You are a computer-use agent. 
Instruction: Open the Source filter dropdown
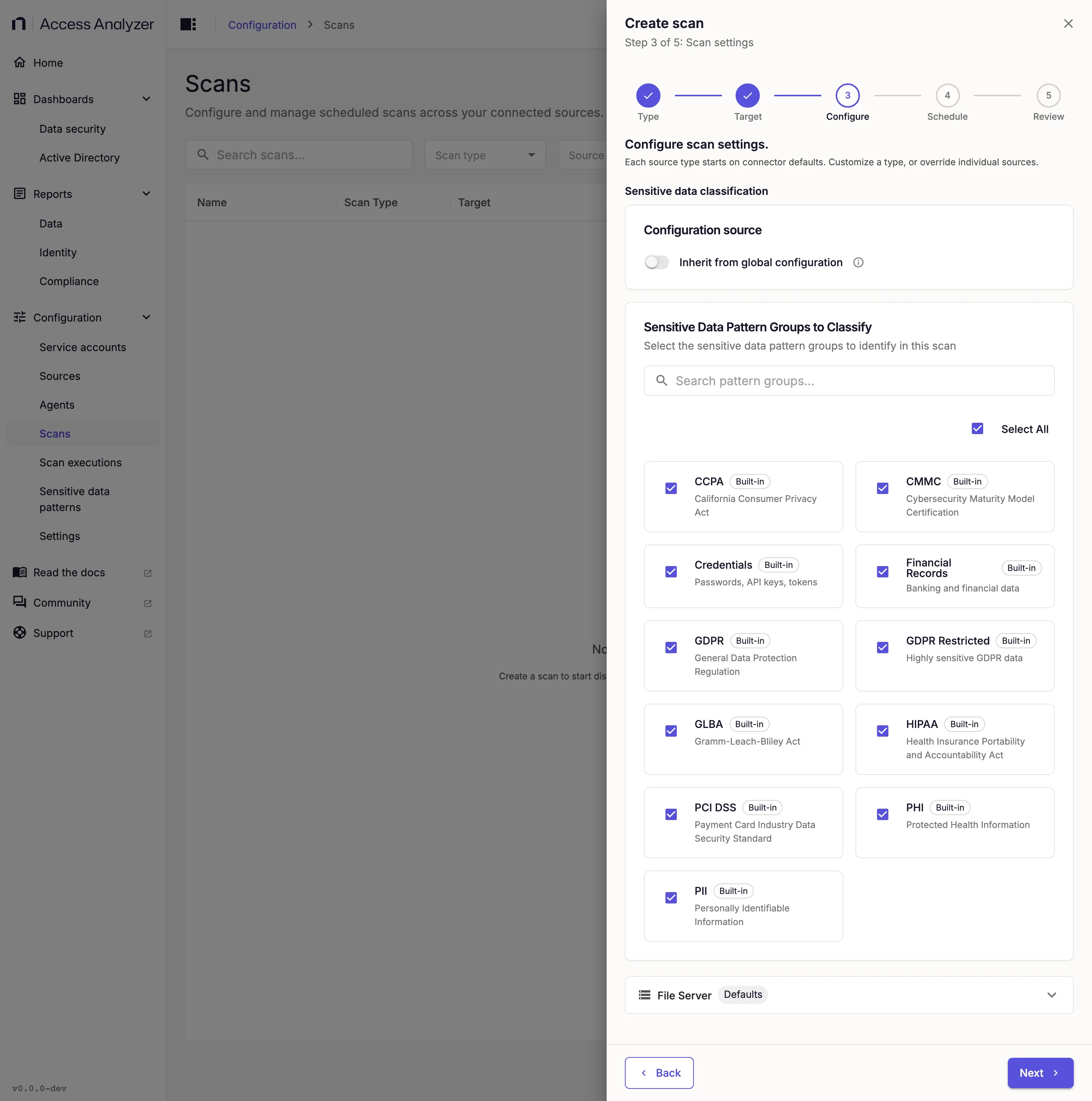point(582,155)
